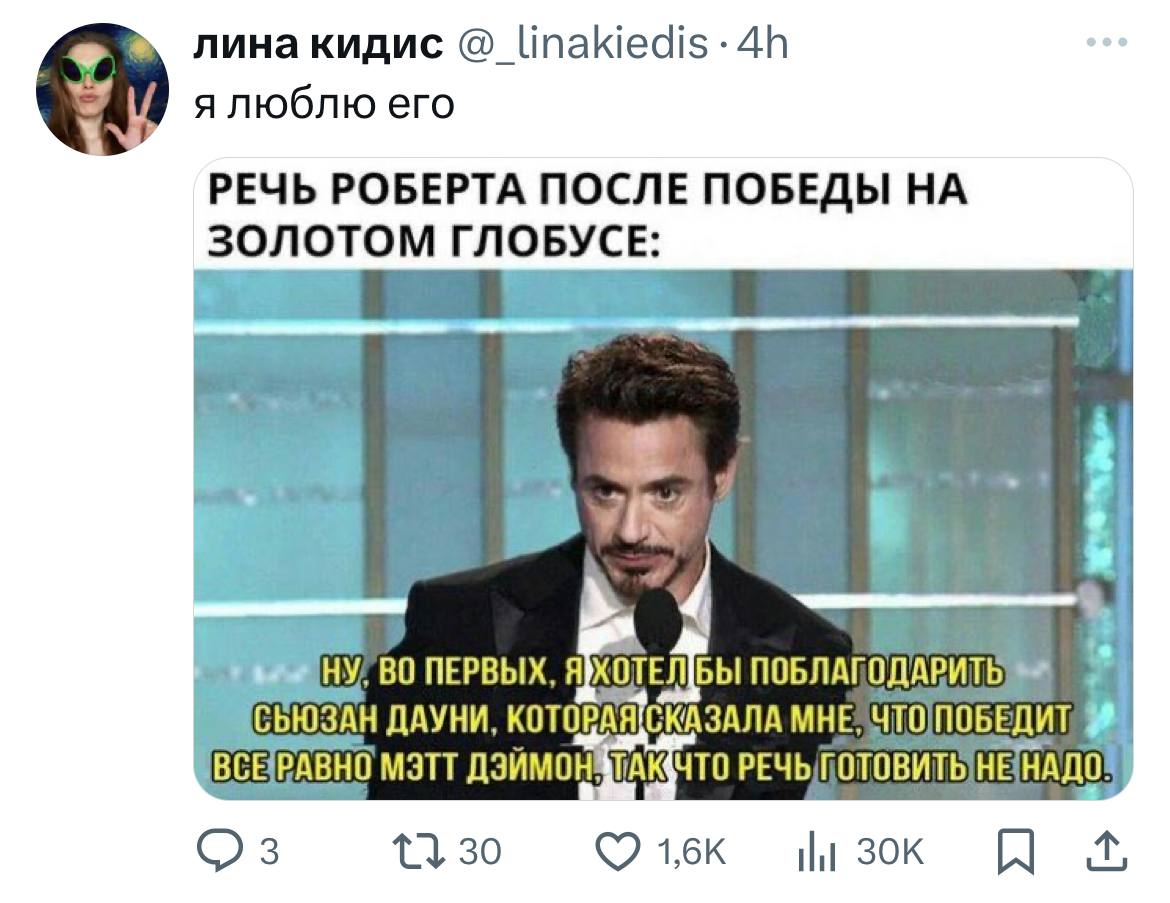Click the display name лина кидис
Image resolution: width=1170 pixels, height=903 pixels.
point(319,44)
